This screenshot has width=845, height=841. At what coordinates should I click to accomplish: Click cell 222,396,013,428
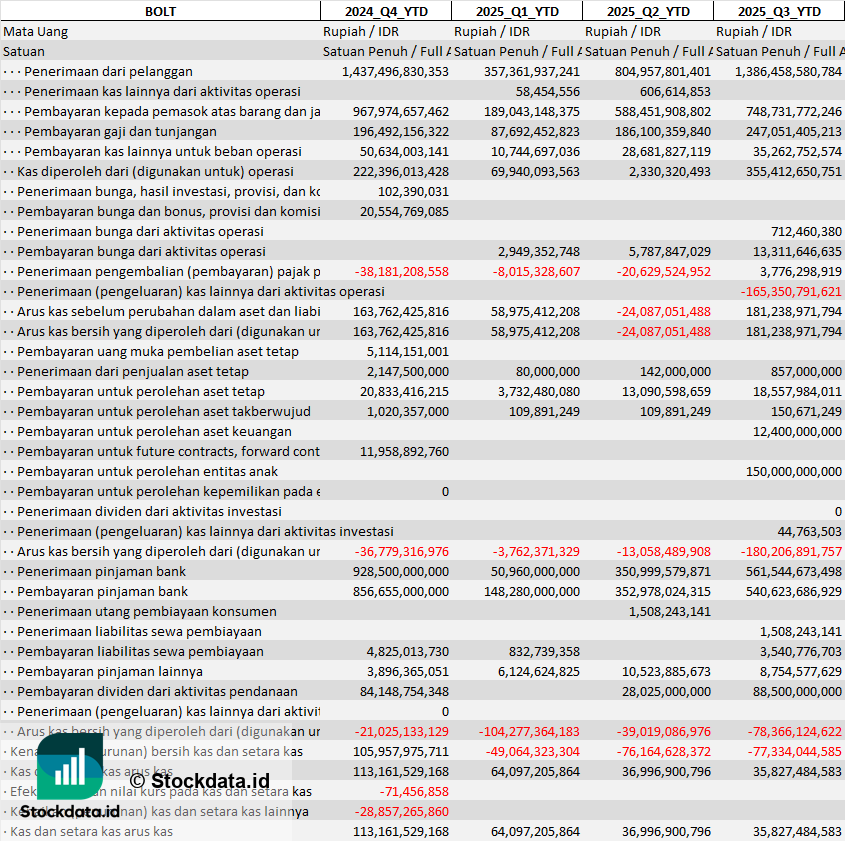click(401, 172)
